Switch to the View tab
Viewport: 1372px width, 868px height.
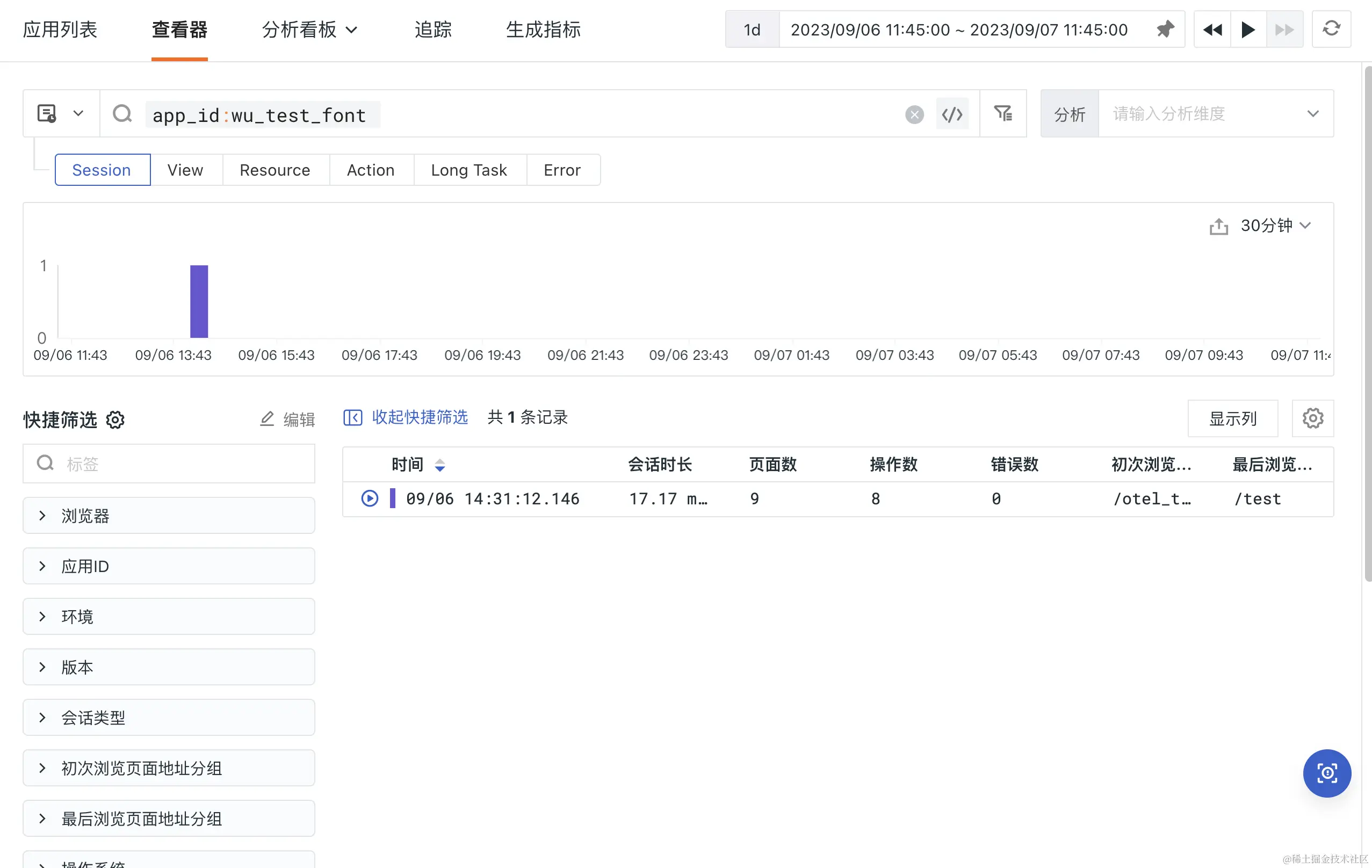tap(186, 170)
